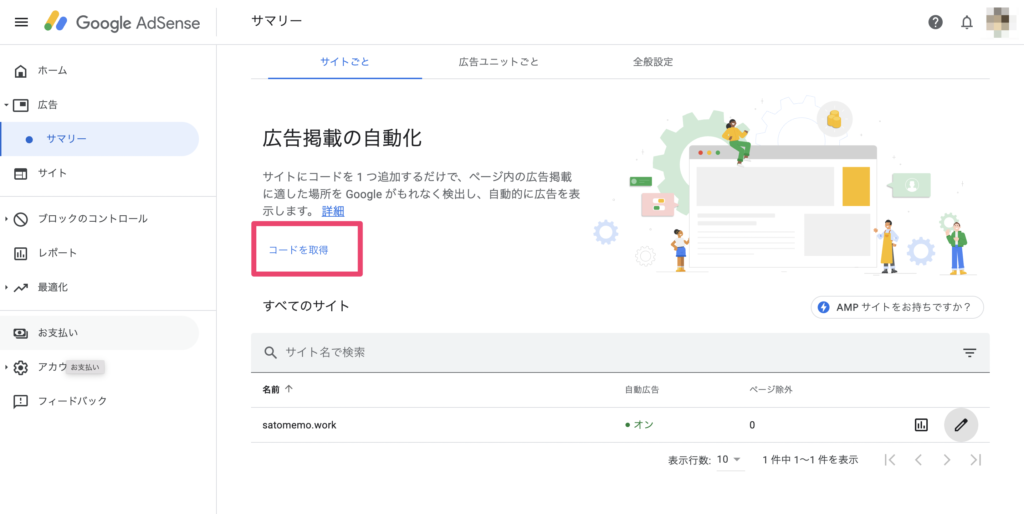The height and width of the screenshot is (514, 1024).
Task: Click AMP サイトをお持ちですか？ button
Action: (x=897, y=307)
